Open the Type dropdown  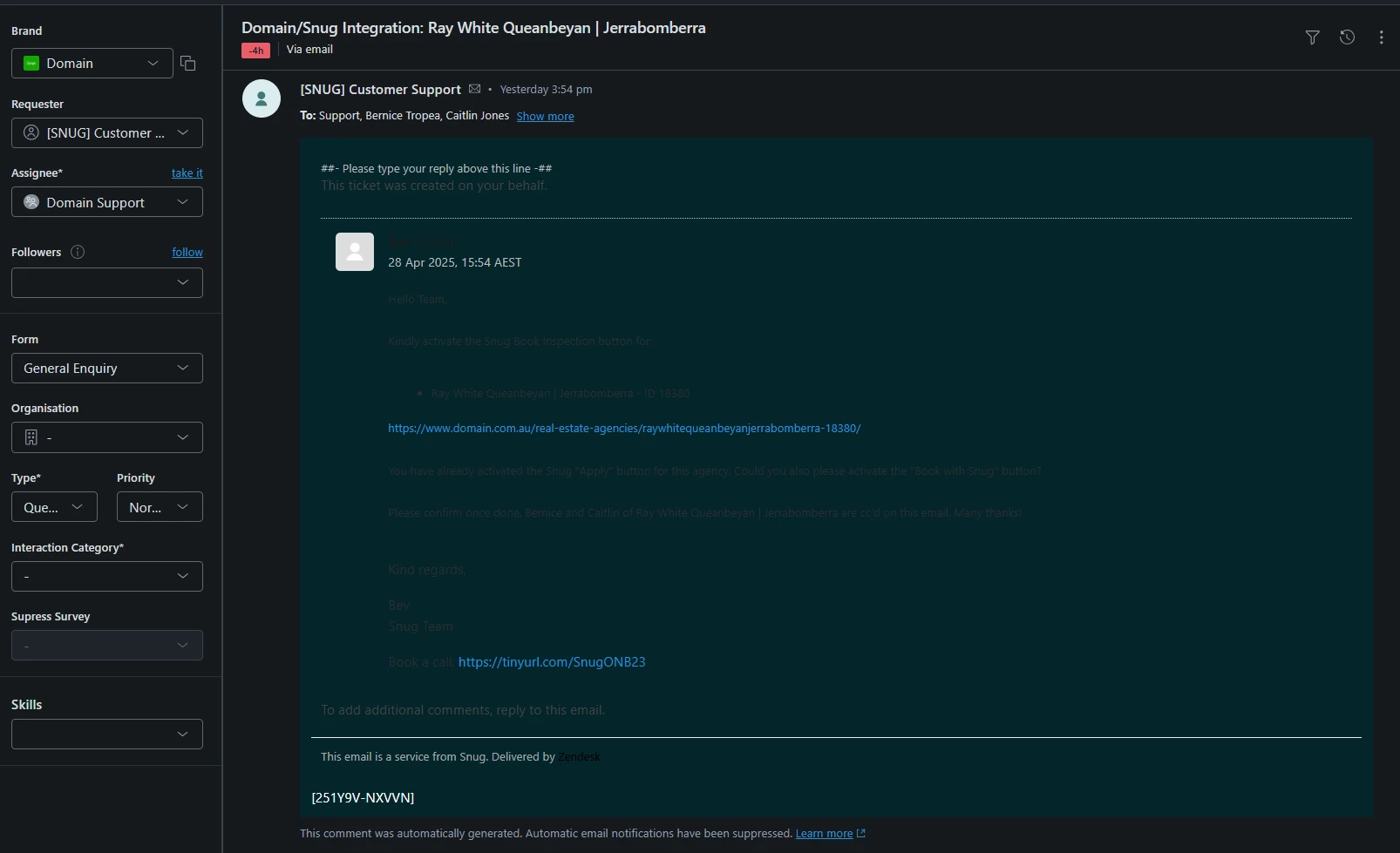[x=54, y=507]
